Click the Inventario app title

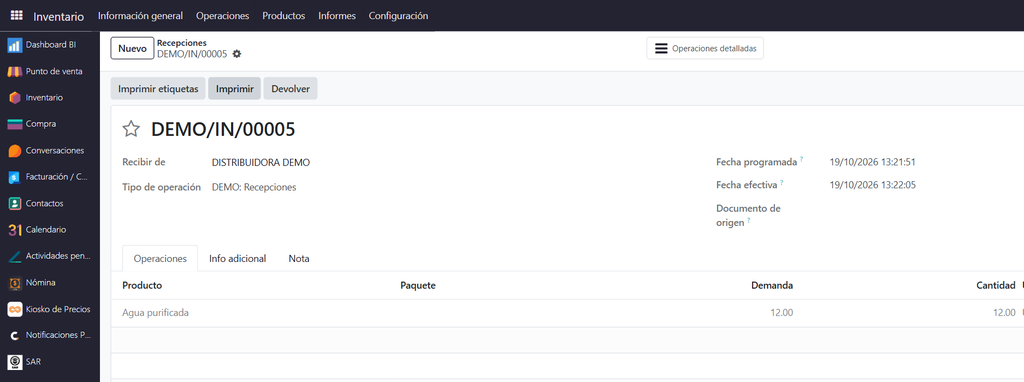coord(59,16)
